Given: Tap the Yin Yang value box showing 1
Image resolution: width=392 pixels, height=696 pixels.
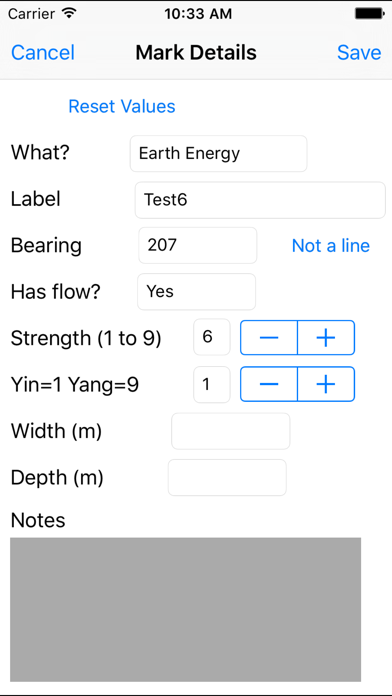Looking at the screenshot, I should 212,384.
